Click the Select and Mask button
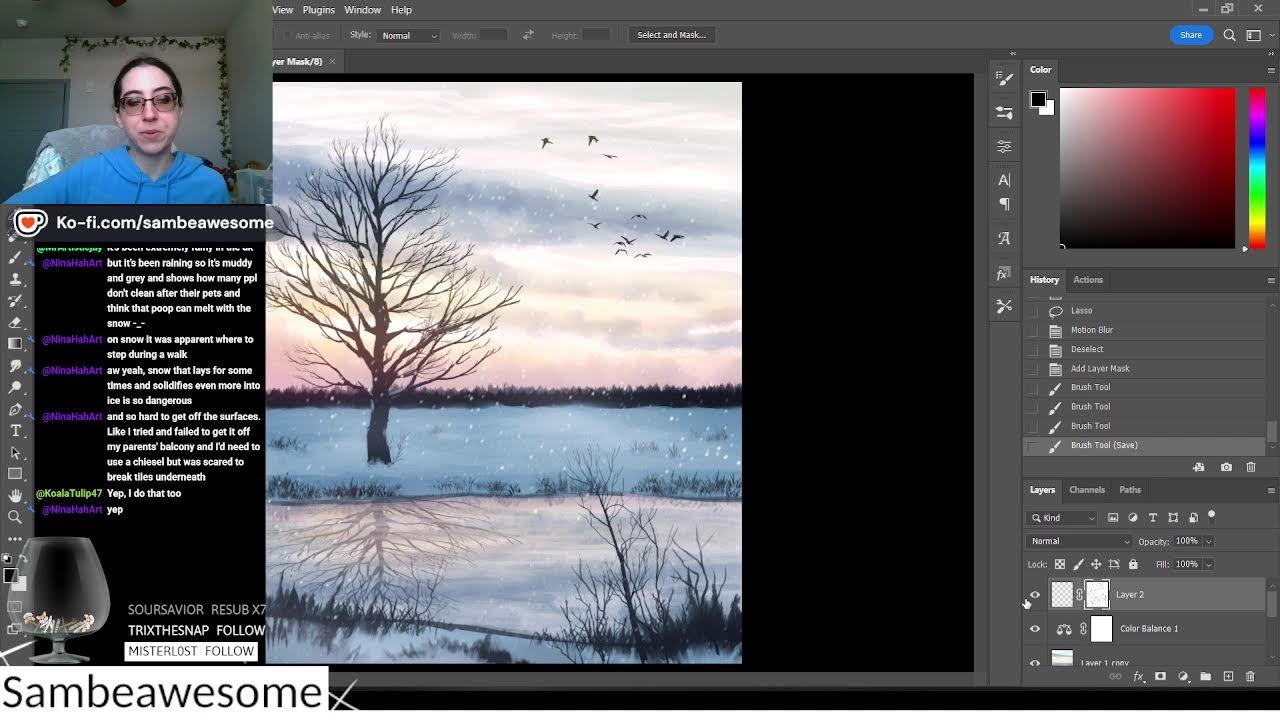The image size is (1280, 720). [x=672, y=35]
